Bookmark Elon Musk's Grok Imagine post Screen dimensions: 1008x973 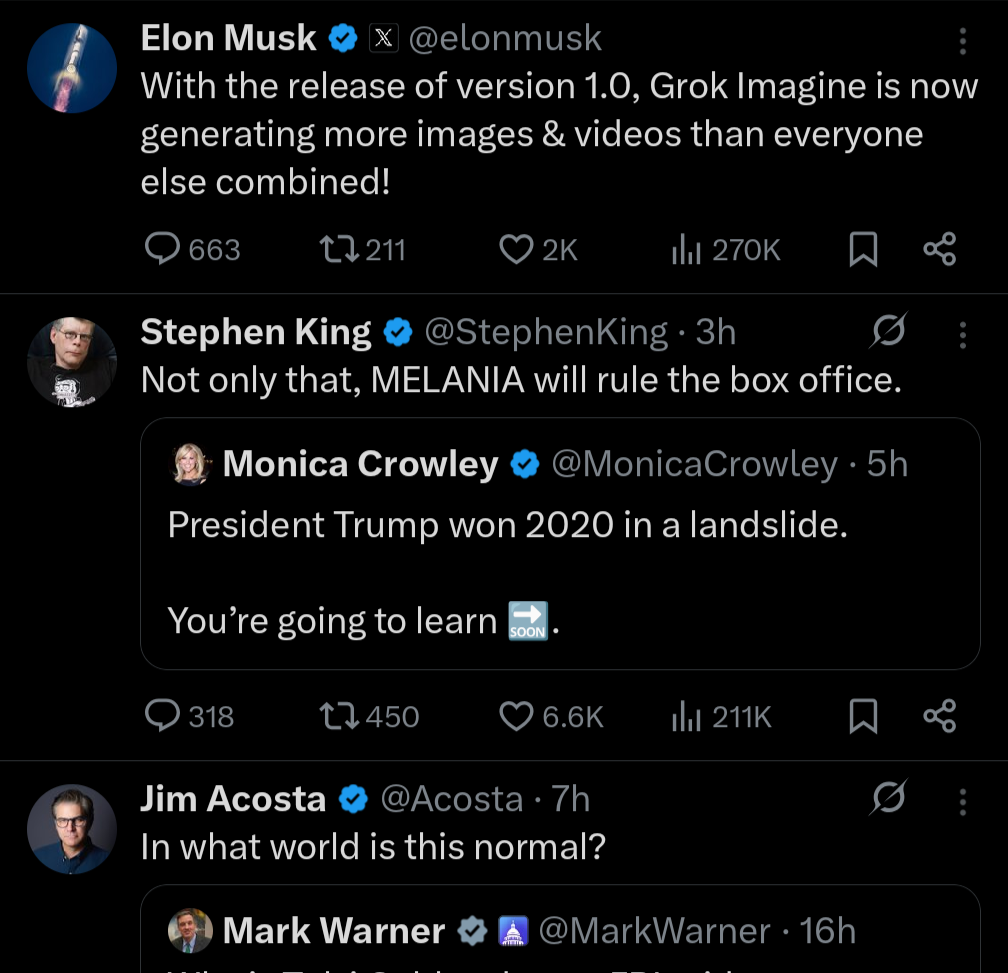click(863, 249)
